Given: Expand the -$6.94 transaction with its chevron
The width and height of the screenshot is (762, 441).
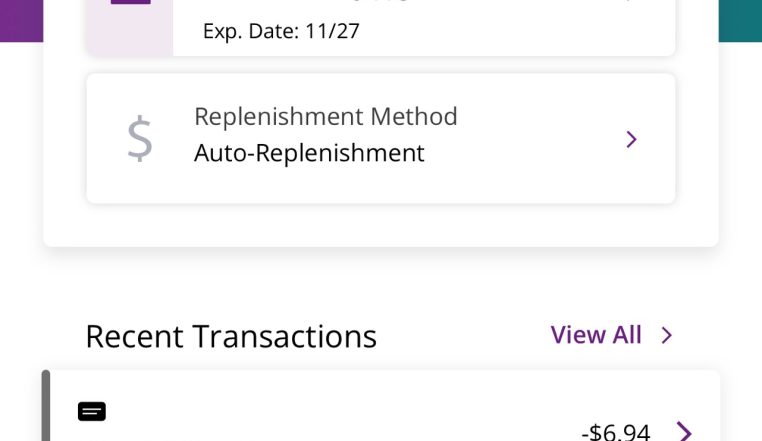Looking at the screenshot, I should 685,431.
